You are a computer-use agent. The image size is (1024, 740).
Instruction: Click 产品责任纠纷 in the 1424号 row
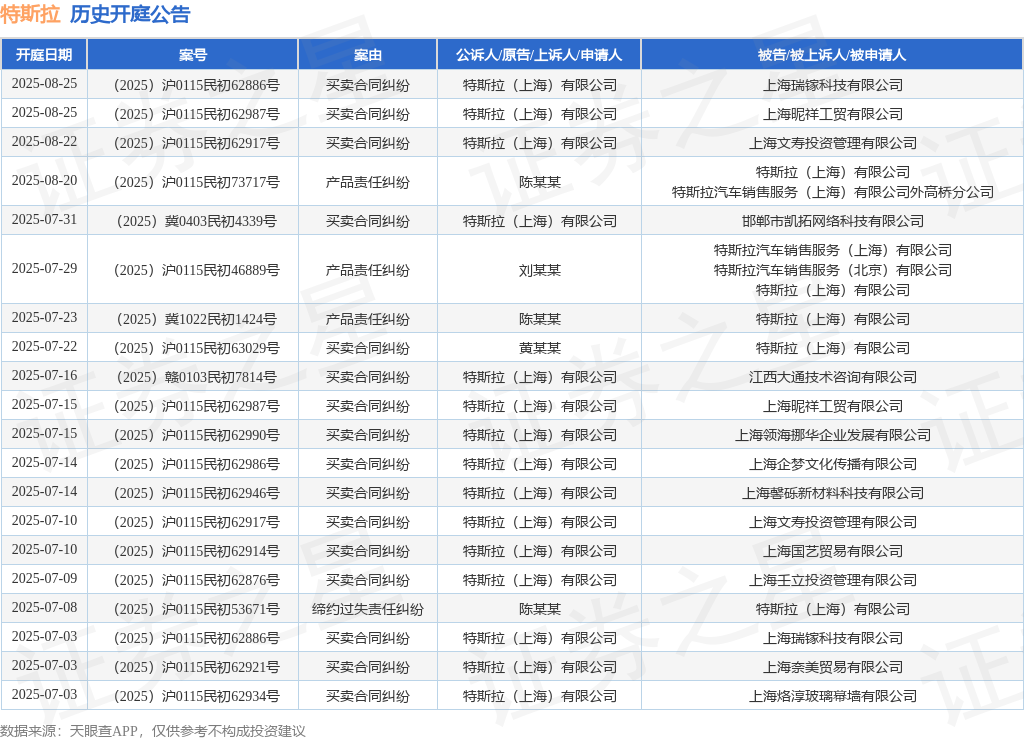368,319
